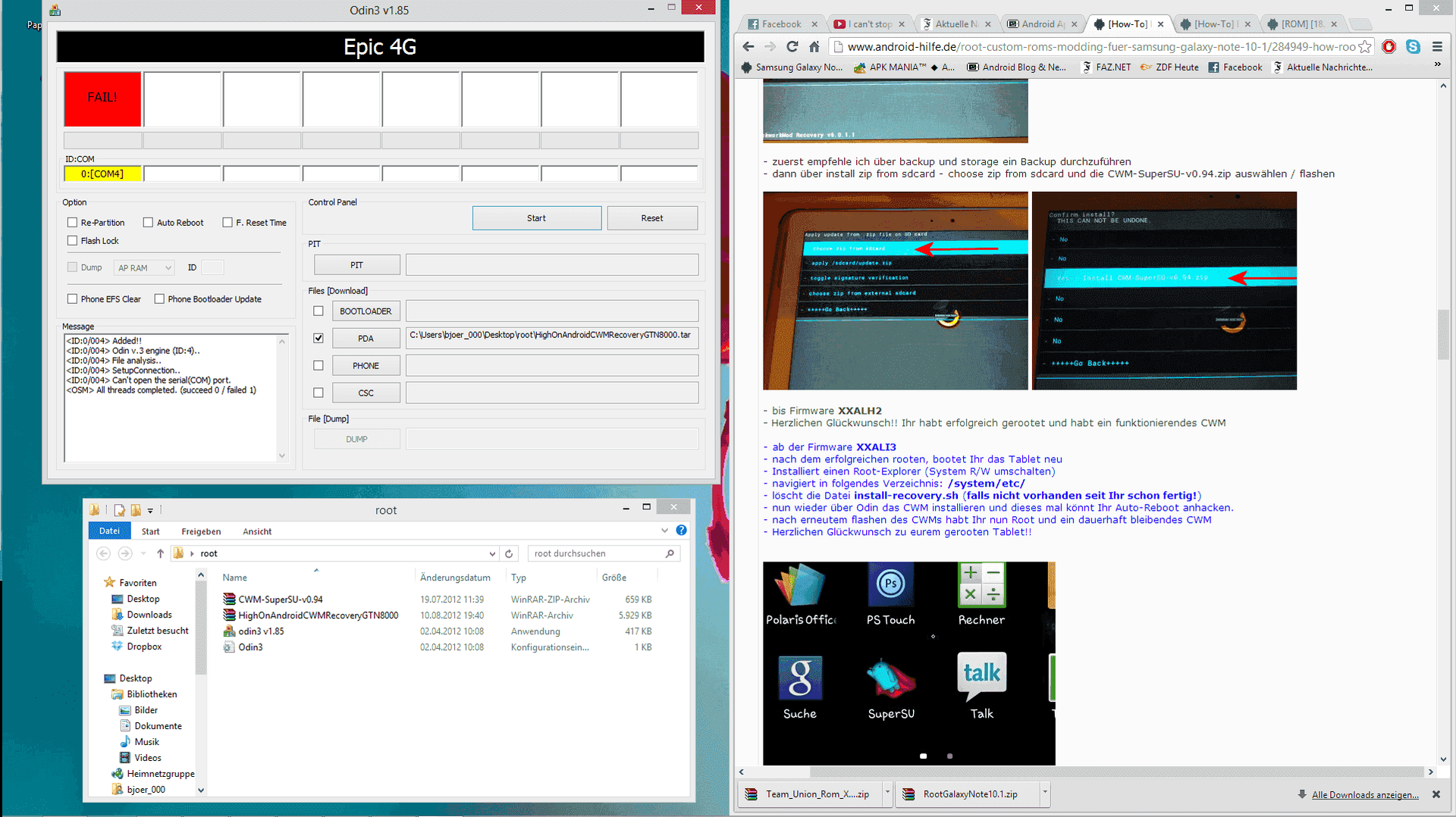Image resolution: width=1456 pixels, height=817 pixels.
Task: Open Datei tab in Explorer
Action: pyautogui.click(x=110, y=531)
